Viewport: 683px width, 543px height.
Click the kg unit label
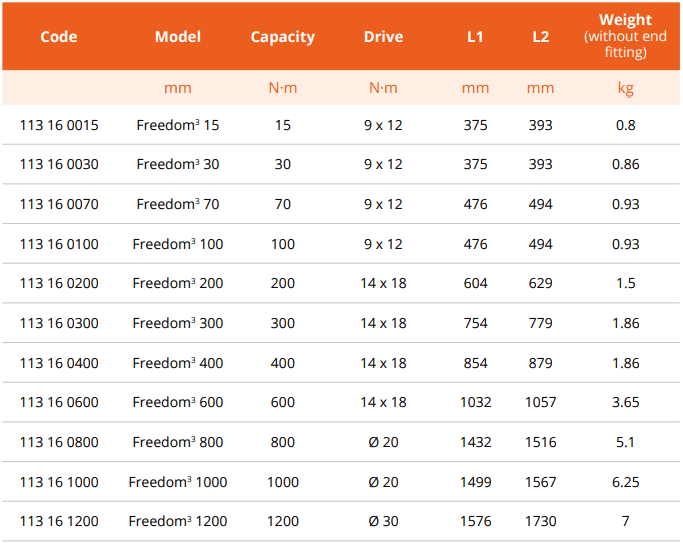tap(625, 88)
